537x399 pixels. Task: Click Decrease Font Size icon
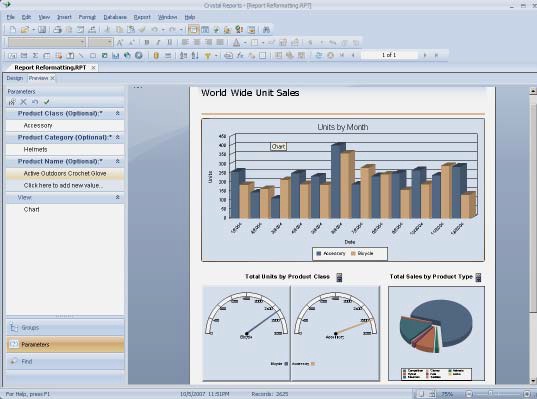point(132,42)
